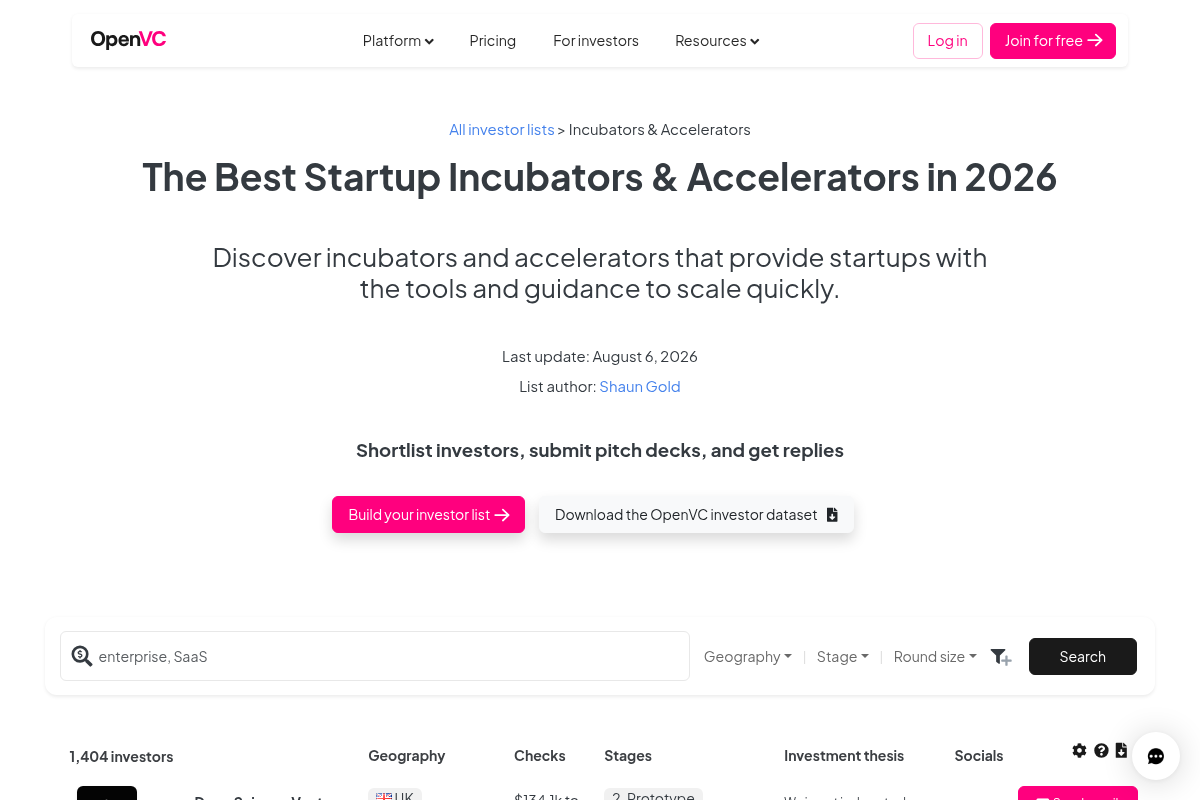
Task: Open the For investors page
Action: click(x=596, y=41)
